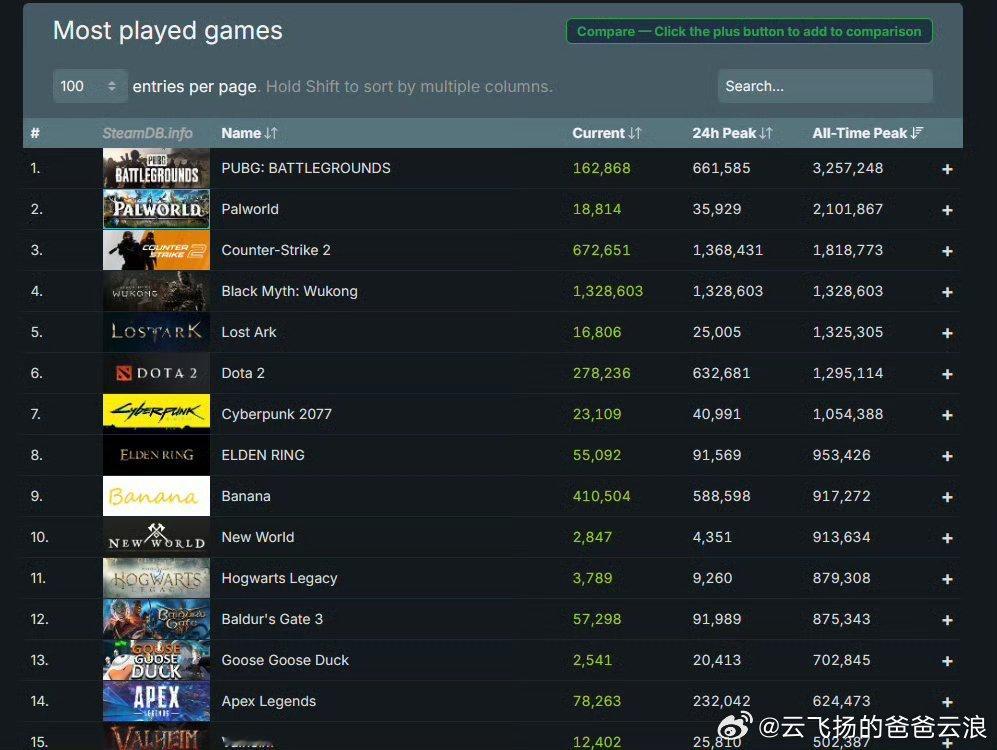The image size is (997, 750).
Task: Click the Goose Goose Duck thumbnail
Action: (x=156, y=660)
